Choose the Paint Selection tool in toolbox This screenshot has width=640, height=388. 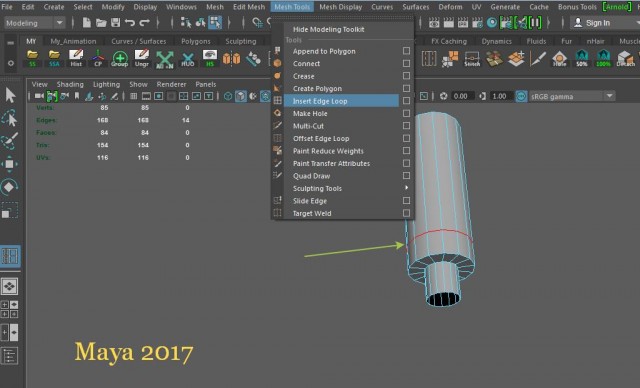(10, 141)
